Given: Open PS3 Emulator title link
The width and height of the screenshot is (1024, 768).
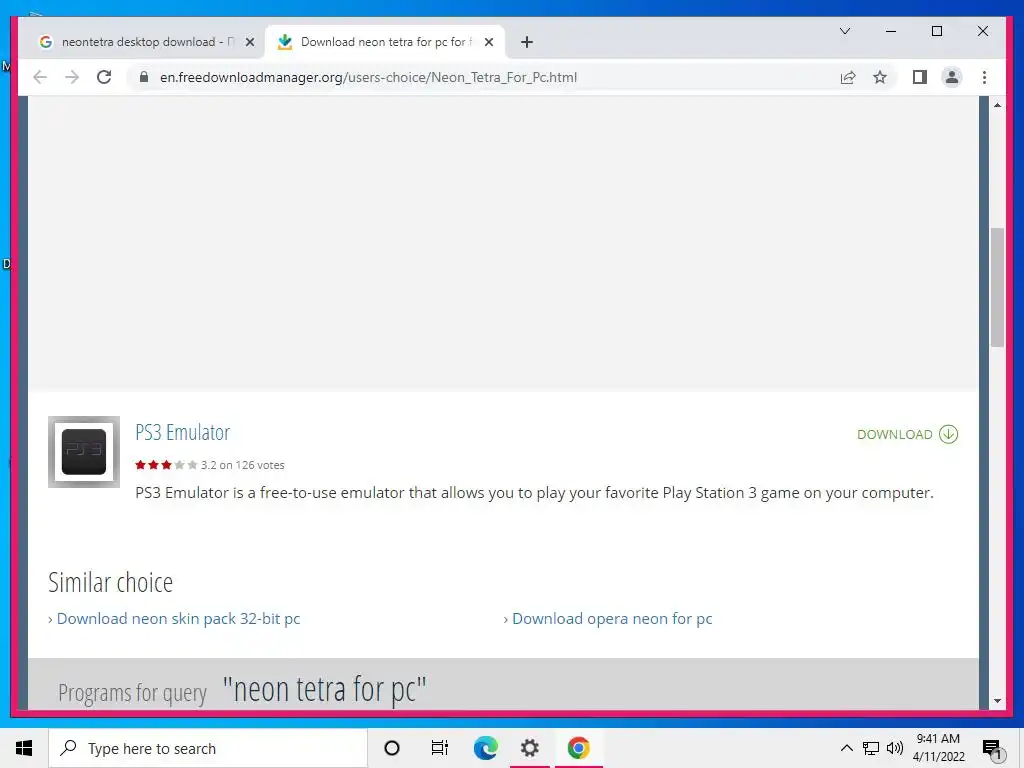Looking at the screenshot, I should point(183,432).
